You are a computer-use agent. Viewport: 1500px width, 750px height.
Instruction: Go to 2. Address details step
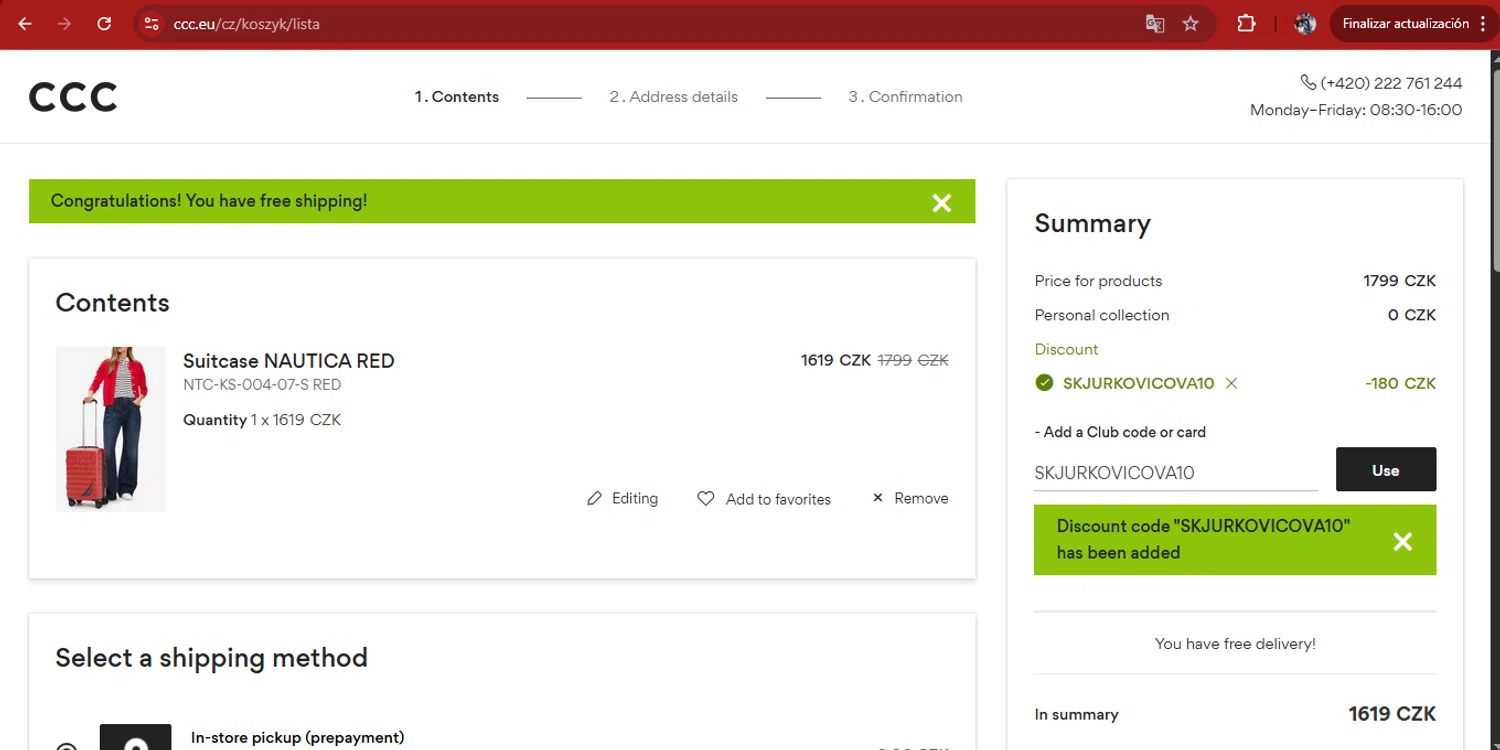674,97
